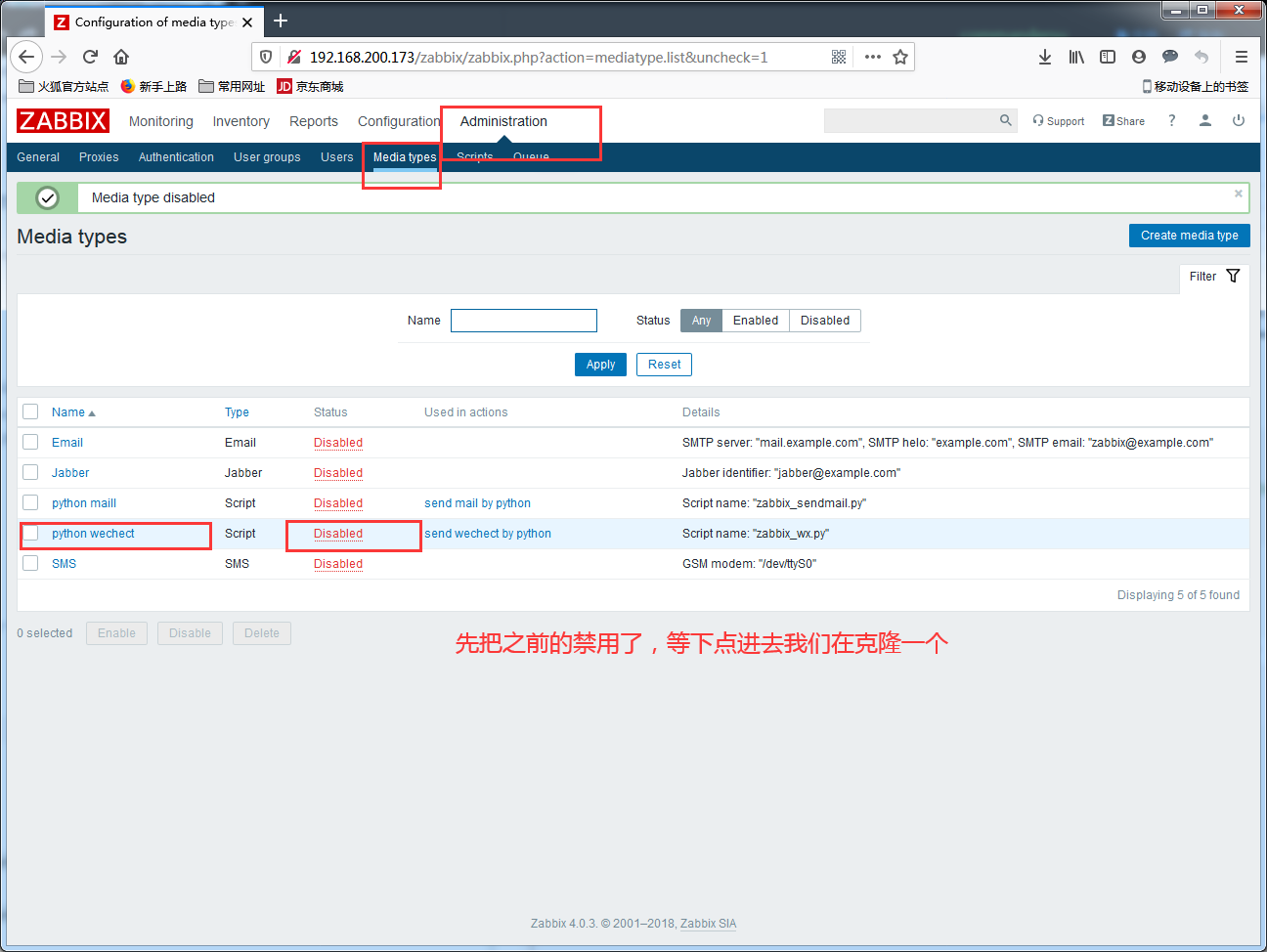1267x952 pixels.
Task: Open the Firefox hamburger menu
Action: 1242,57
